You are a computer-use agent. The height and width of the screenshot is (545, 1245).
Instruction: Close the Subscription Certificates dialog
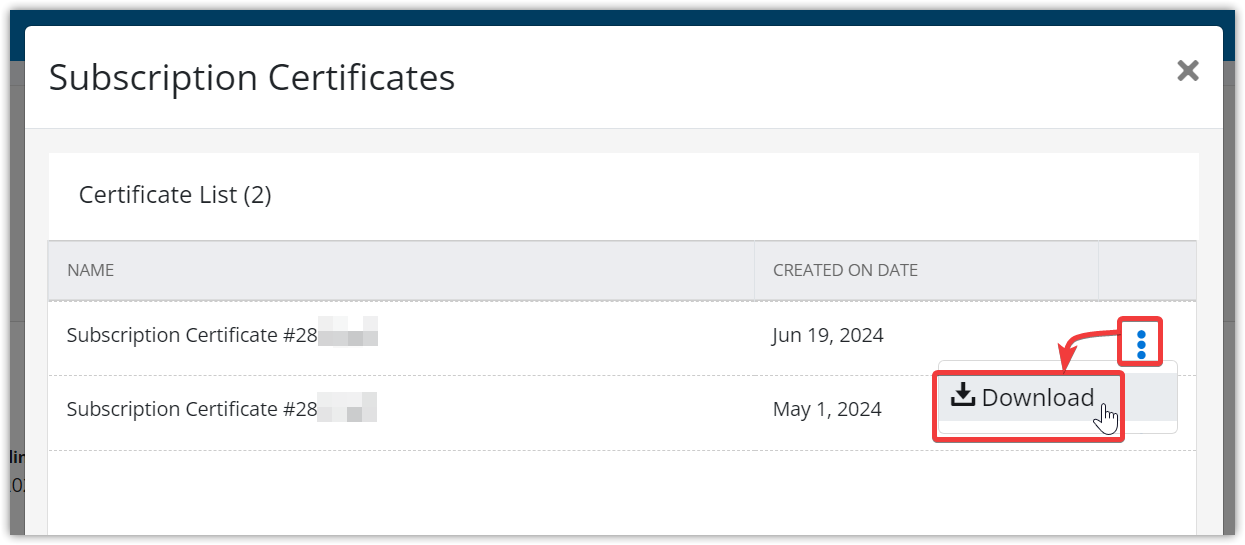click(x=1187, y=71)
